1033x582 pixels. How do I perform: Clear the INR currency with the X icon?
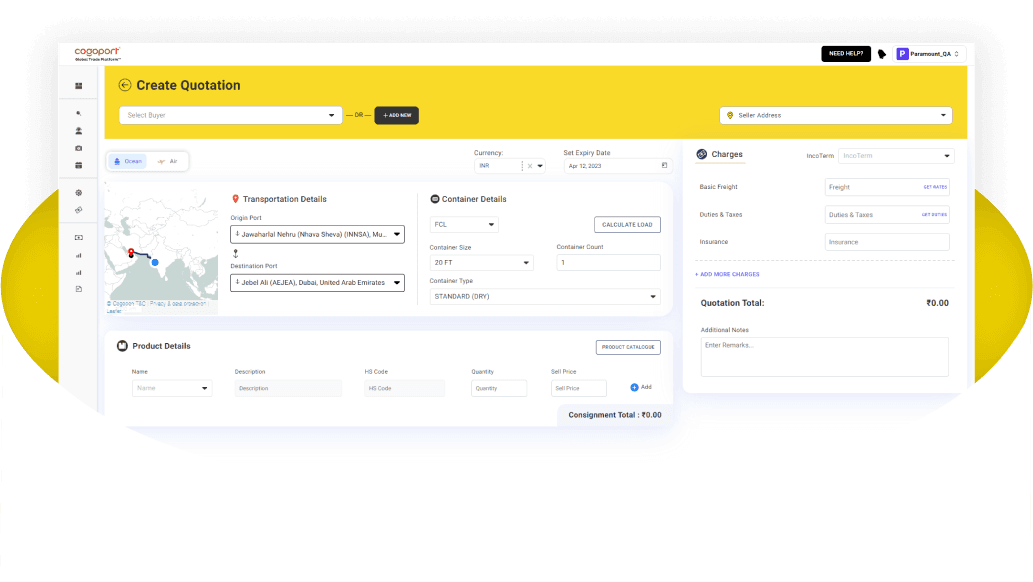coord(530,166)
